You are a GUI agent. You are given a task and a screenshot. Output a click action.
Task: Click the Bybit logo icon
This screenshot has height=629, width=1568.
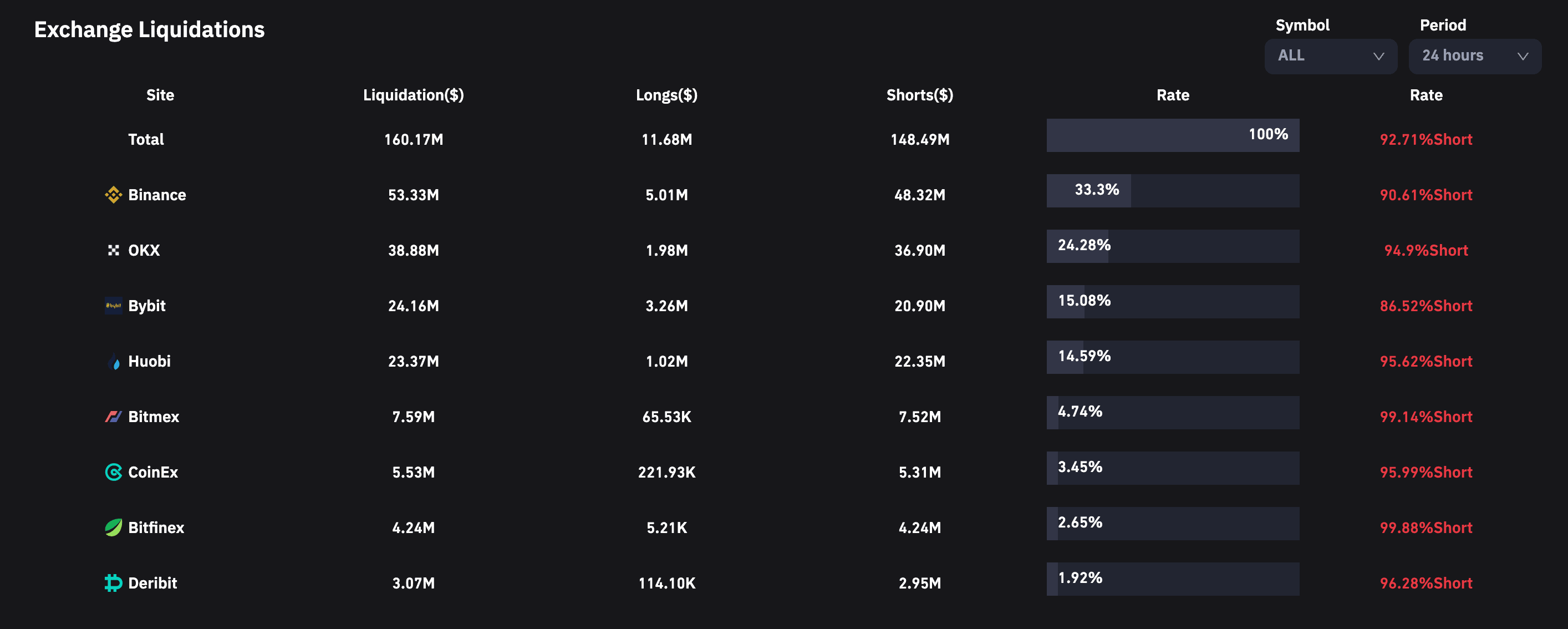tap(113, 306)
